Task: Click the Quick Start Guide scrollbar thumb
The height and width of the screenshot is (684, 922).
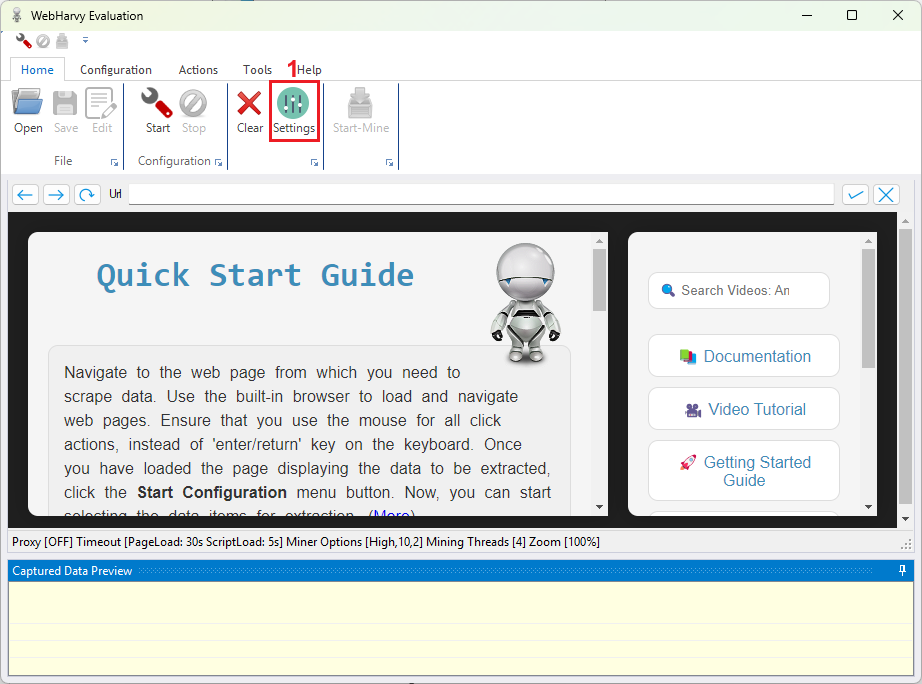Action: 599,280
